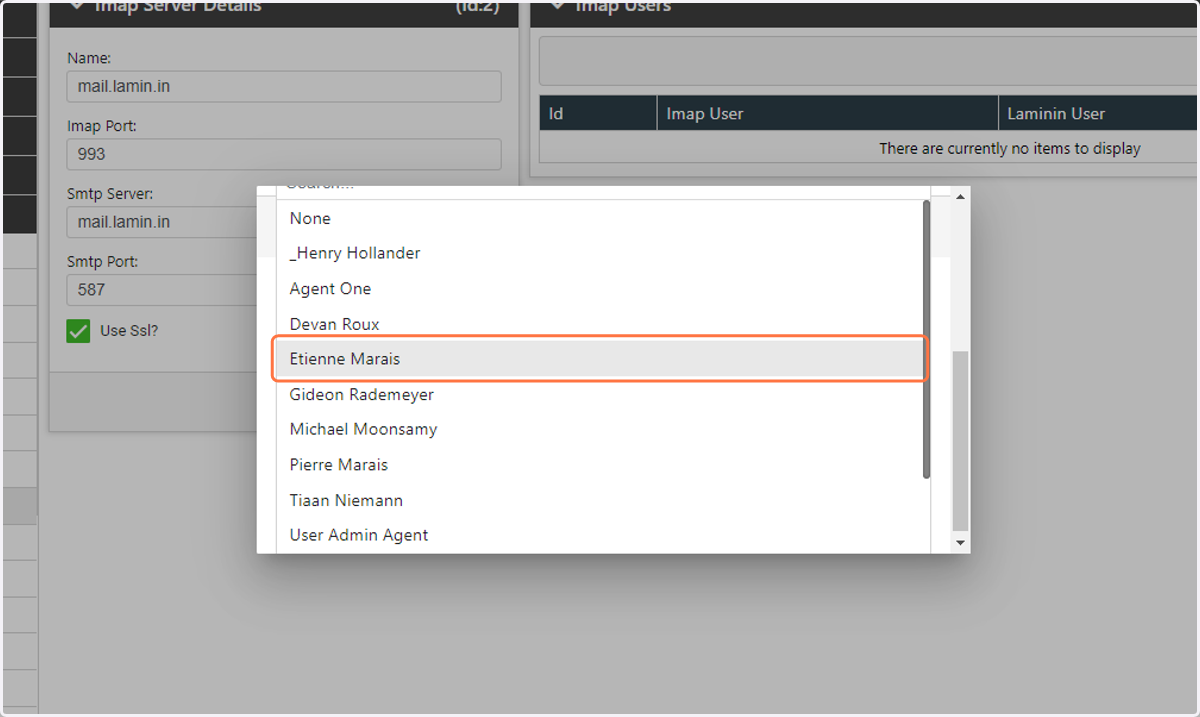Click the dropdown list inner scrollbar thumb
The image size is (1200, 717).
[x=926, y=339]
